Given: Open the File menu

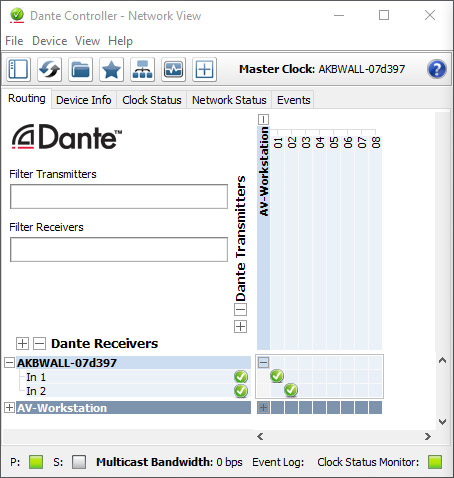Looking at the screenshot, I should 14,41.
